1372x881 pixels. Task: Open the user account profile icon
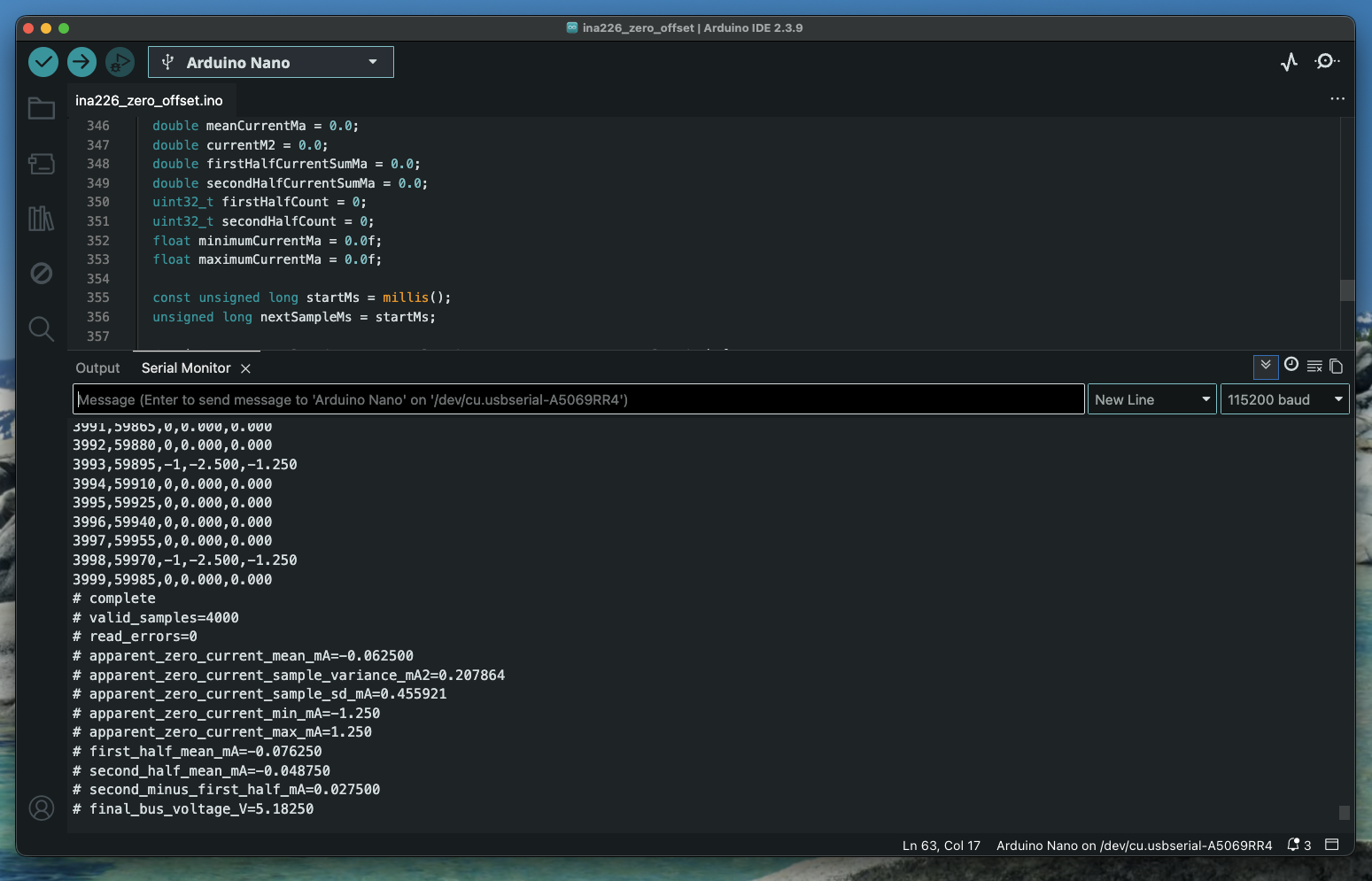[42, 808]
